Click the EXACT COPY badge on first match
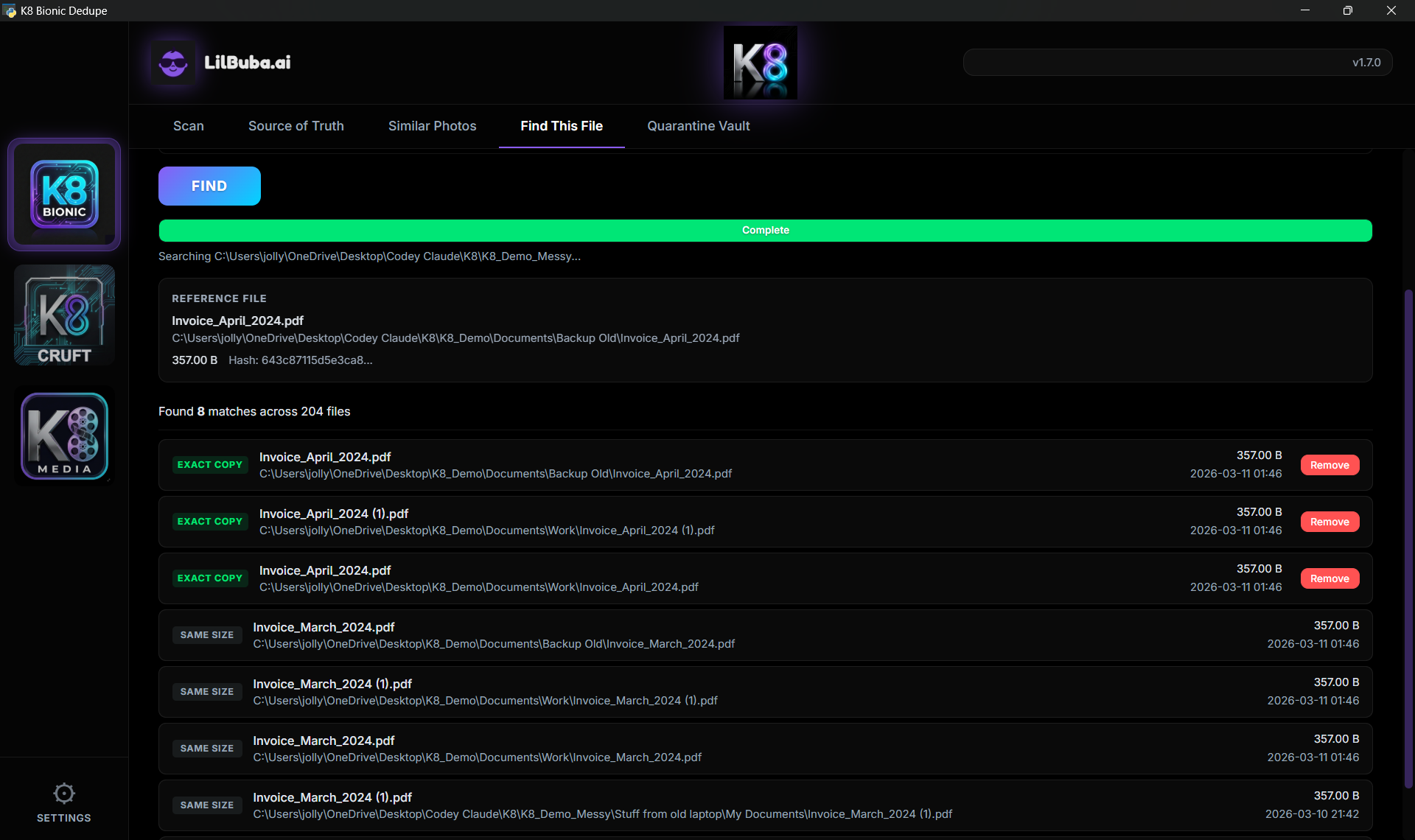Image resolution: width=1415 pixels, height=840 pixels. (209, 465)
